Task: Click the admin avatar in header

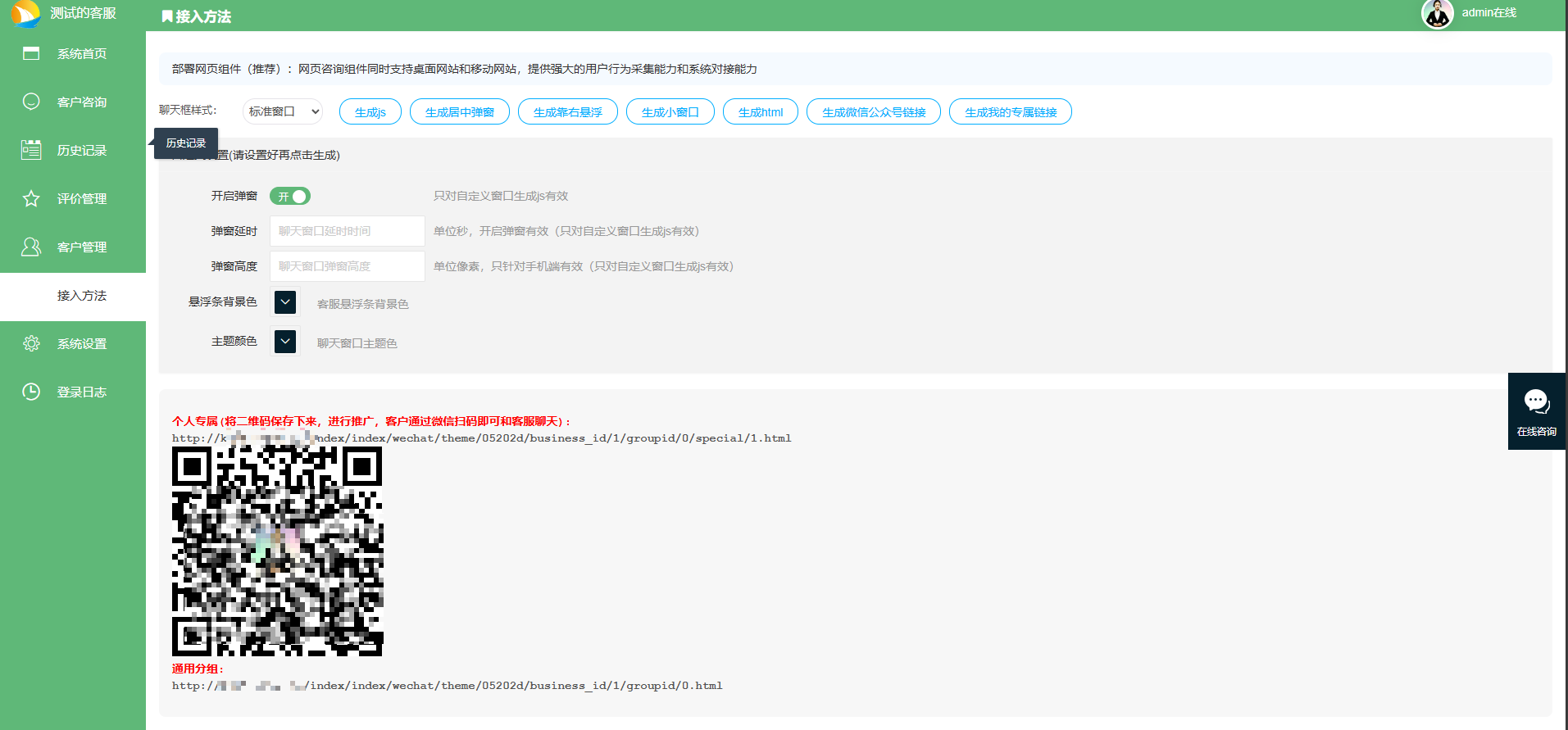Action: click(1437, 14)
